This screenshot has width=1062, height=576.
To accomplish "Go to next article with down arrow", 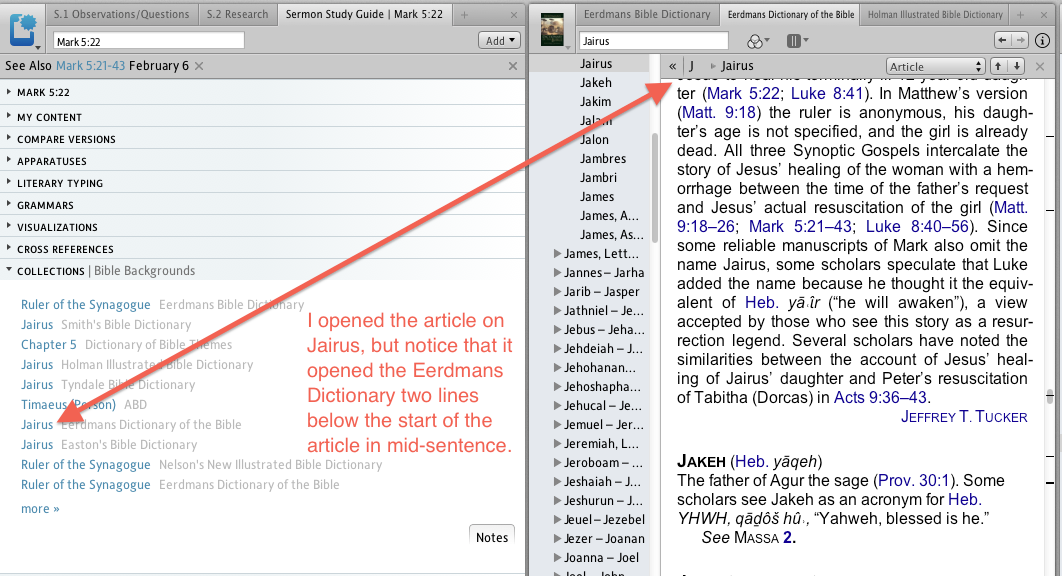I will 1017,66.
